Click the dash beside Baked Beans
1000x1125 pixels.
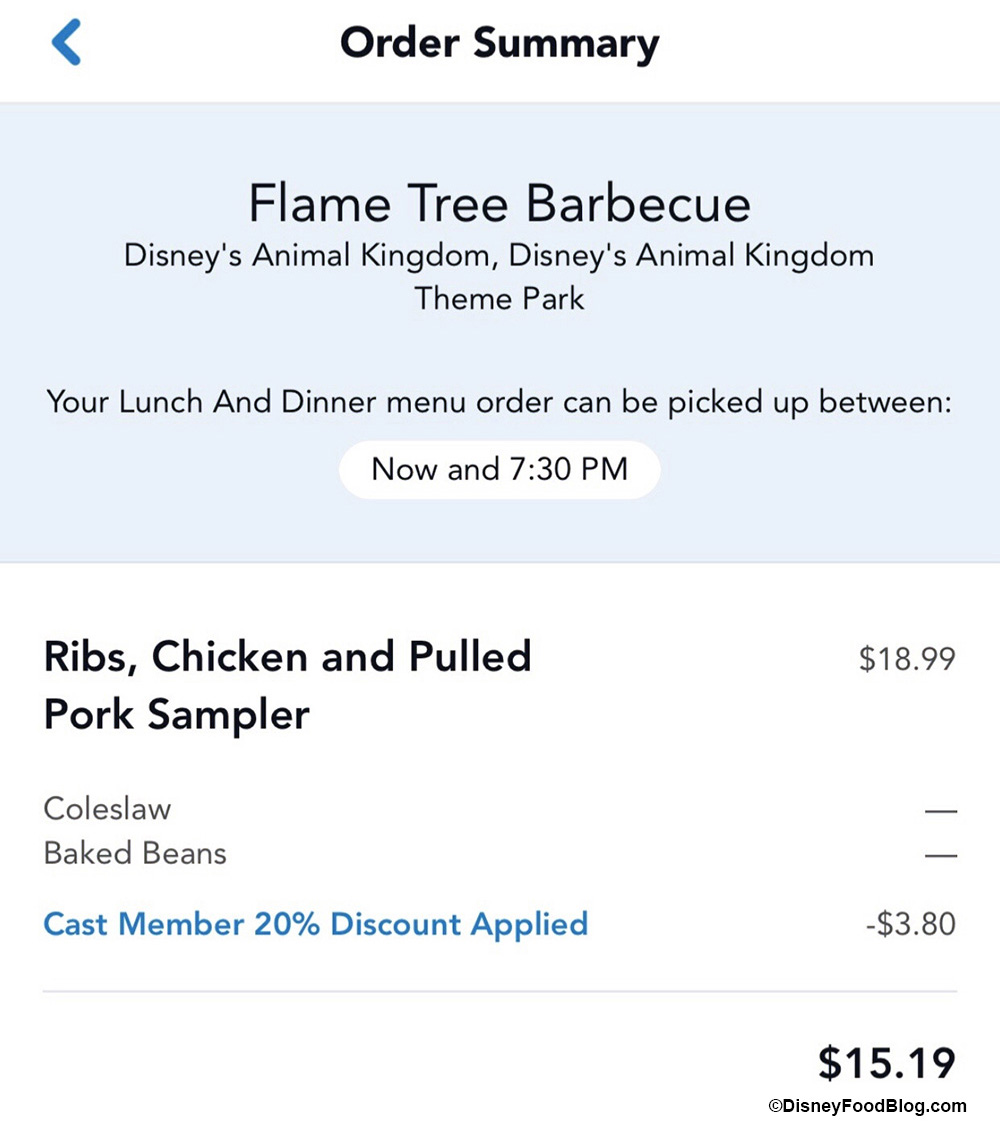940,855
